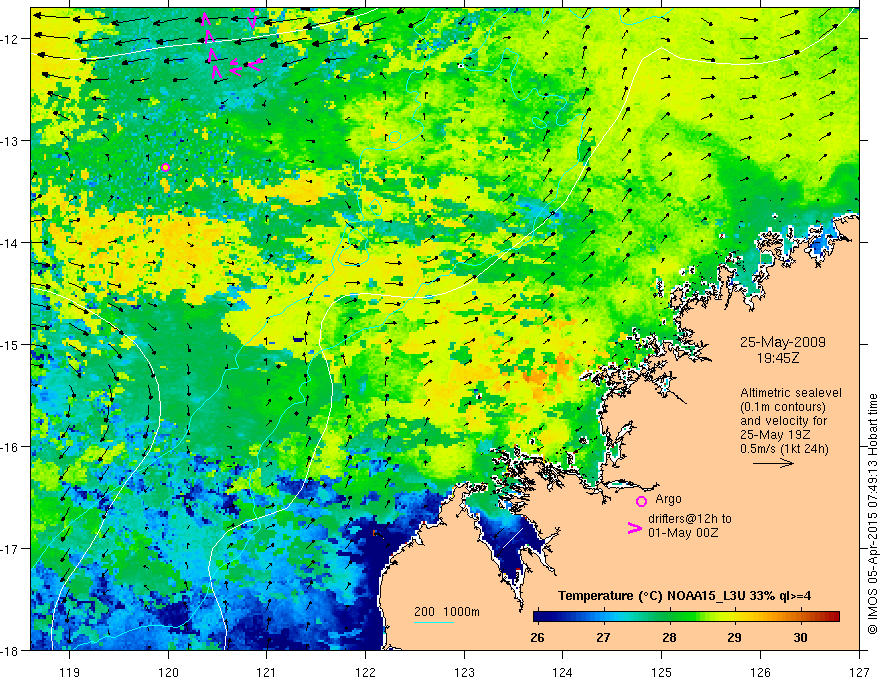Click latitude axis label '-12'

(10, 39)
